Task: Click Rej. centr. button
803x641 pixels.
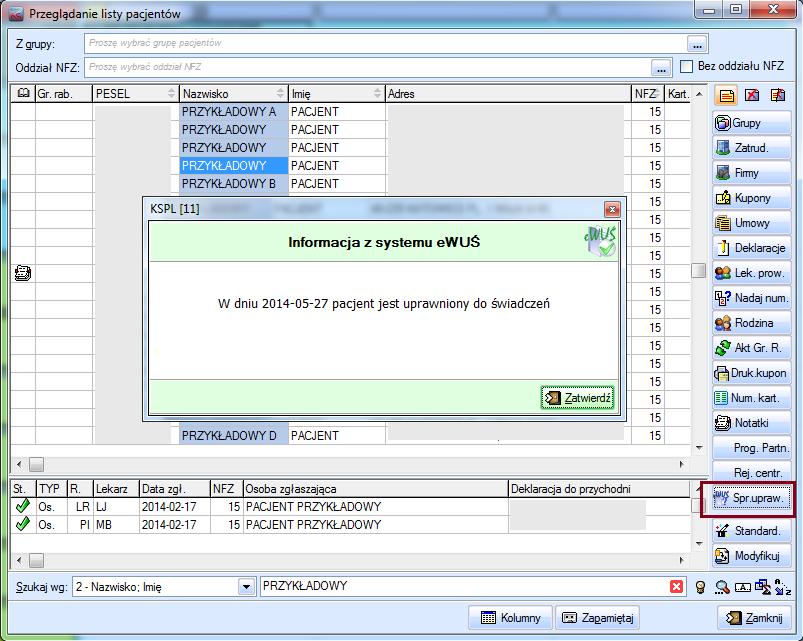Action: (x=751, y=472)
